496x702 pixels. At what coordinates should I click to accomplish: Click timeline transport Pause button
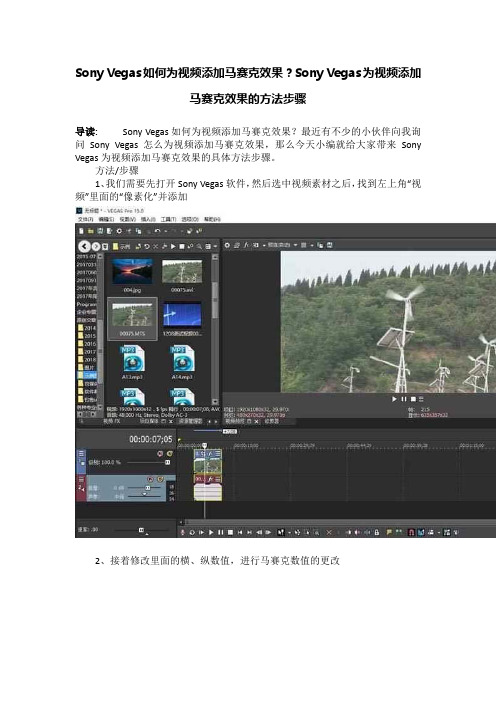point(220,532)
